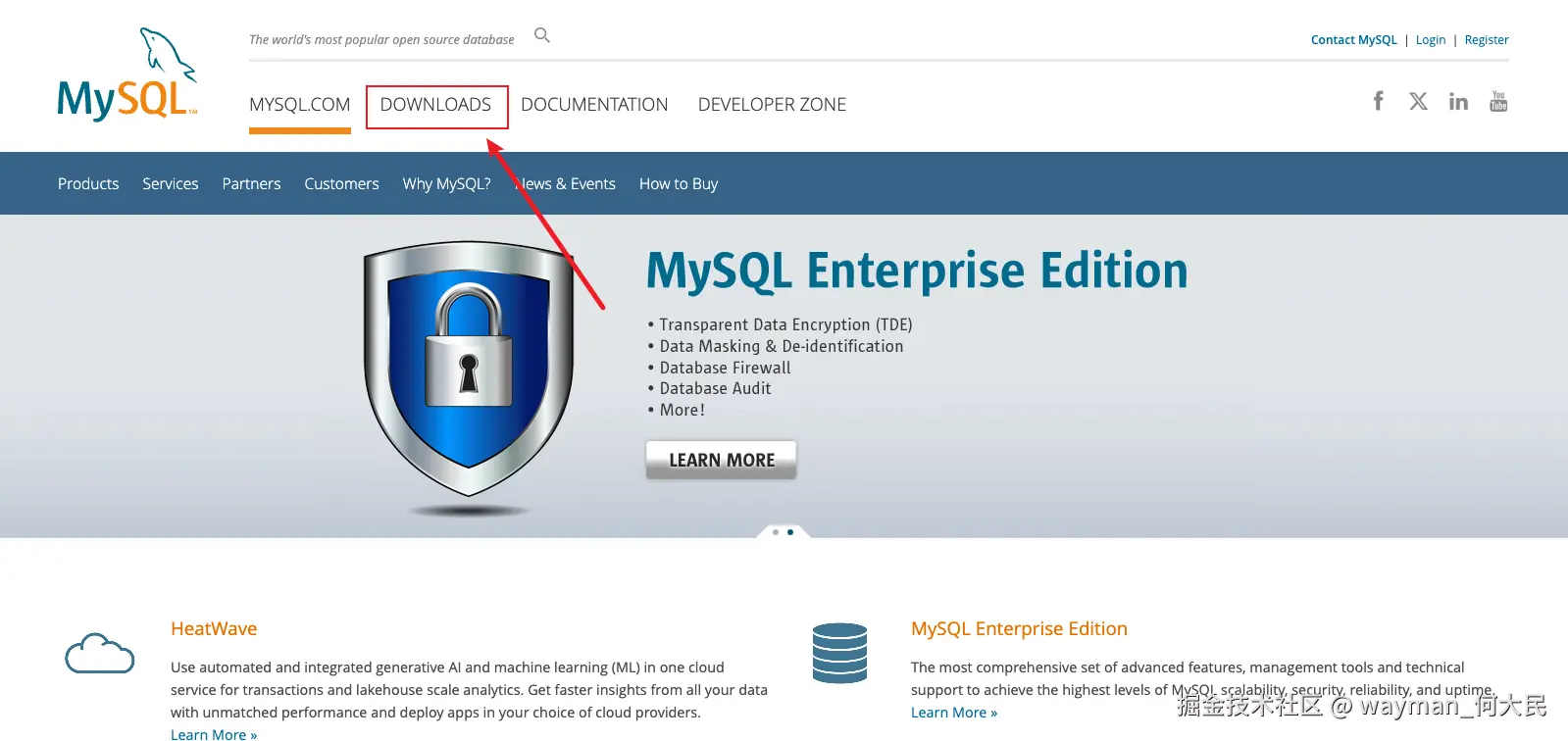The height and width of the screenshot is (741, 1568).
Task: Click Learn More under MySQL Enterprise Edition
Action: click(954, 713)
